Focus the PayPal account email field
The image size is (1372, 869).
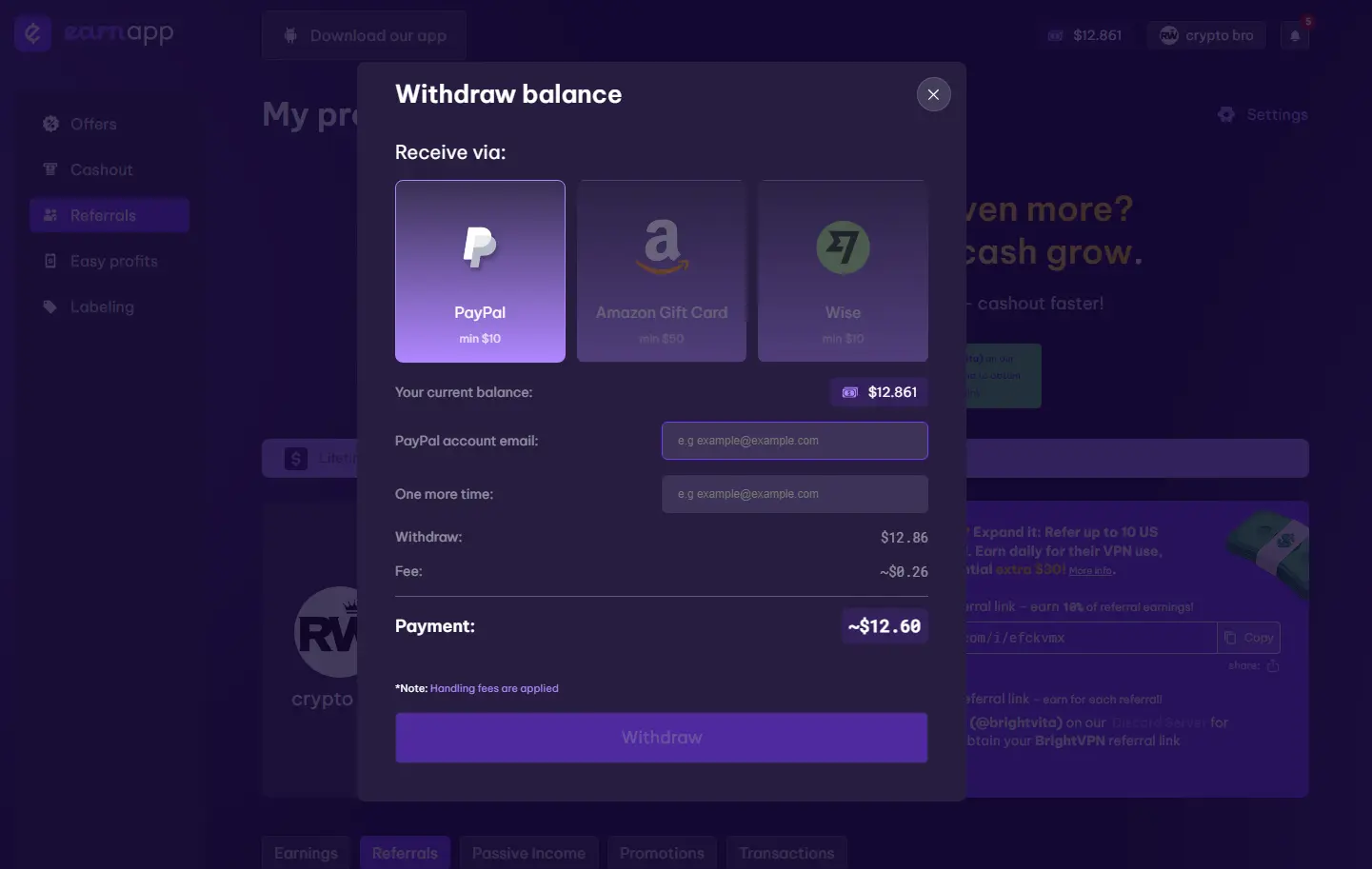[x=795, y=441]
